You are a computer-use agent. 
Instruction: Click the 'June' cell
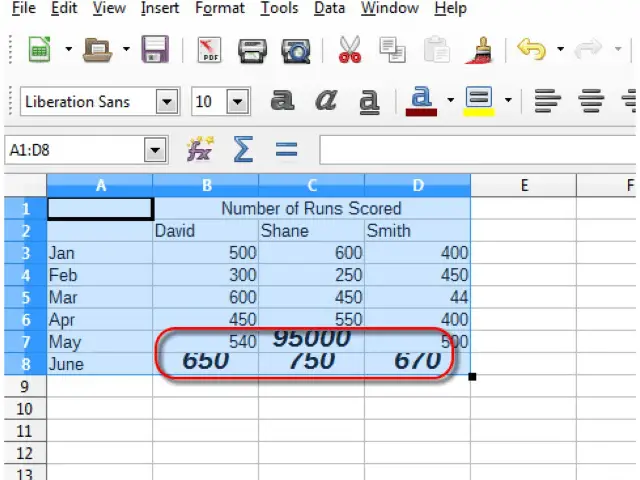click(100, 364)
